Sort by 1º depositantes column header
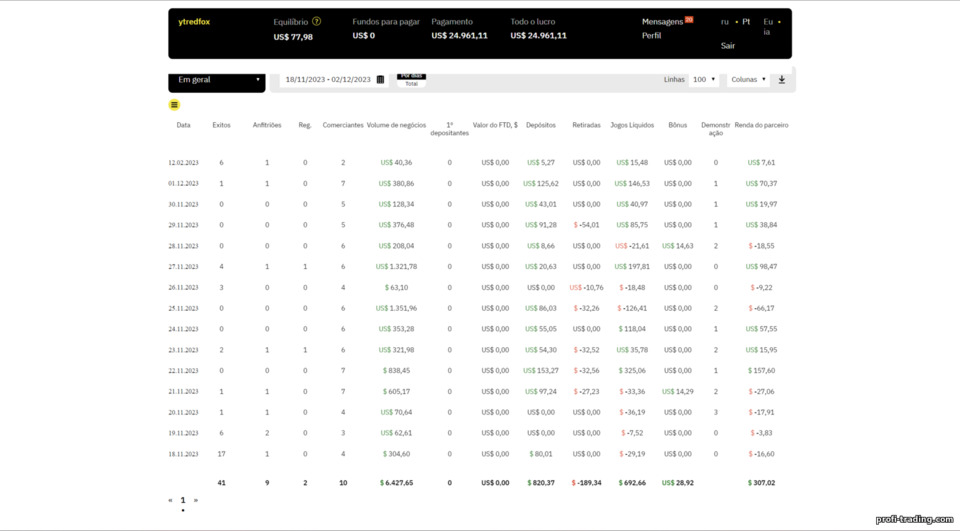Screen dimensions: 960x531 pyautogui.click(x=449, y=129)
